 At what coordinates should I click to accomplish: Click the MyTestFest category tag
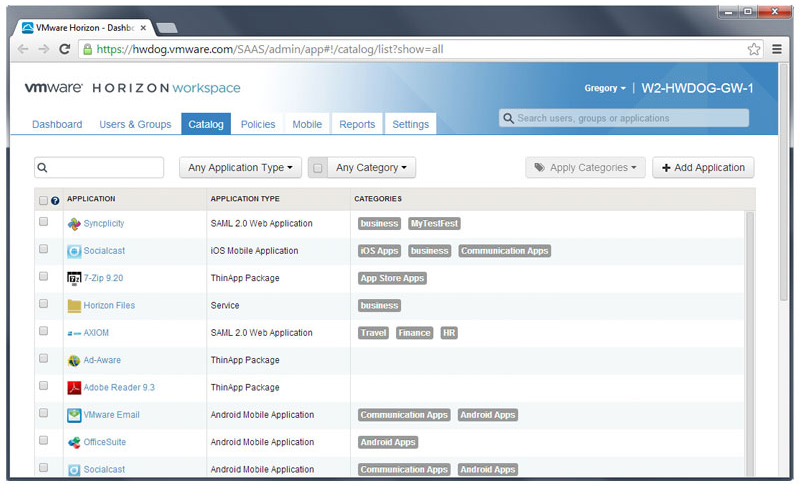point(434,224)
